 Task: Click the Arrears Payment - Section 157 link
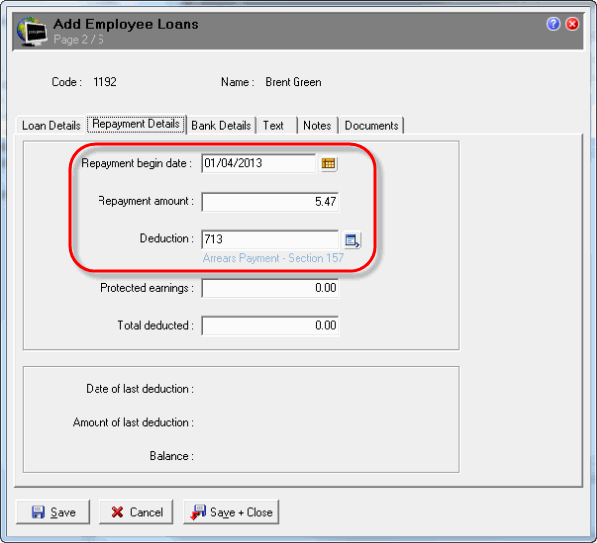(273, 258)
